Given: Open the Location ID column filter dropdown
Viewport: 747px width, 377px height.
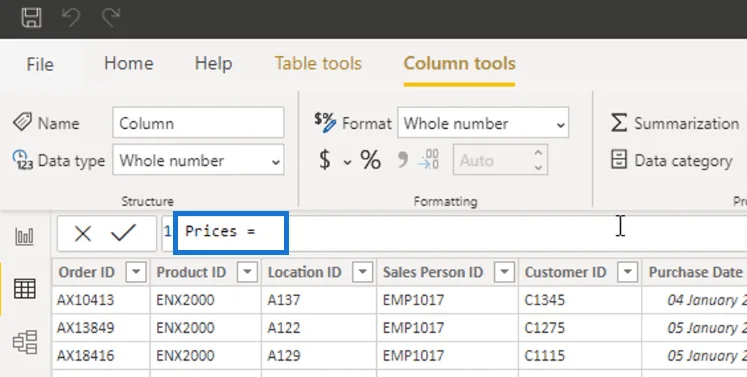Looking at the screenshot, I should pos(362,272).
